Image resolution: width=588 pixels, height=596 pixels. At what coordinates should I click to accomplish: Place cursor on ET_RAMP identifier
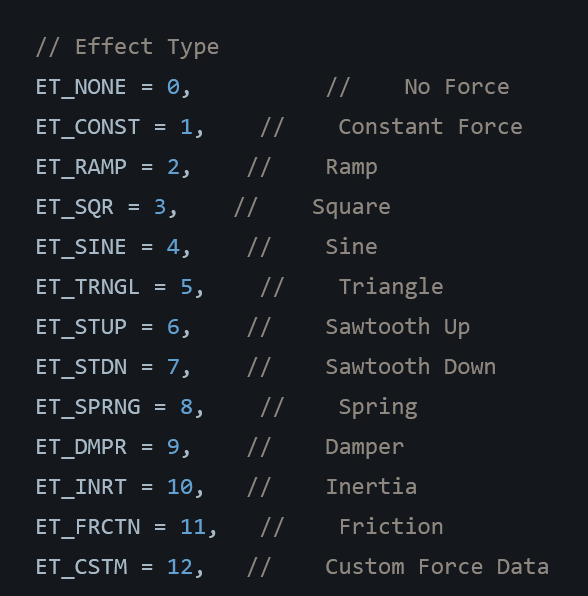81,167
